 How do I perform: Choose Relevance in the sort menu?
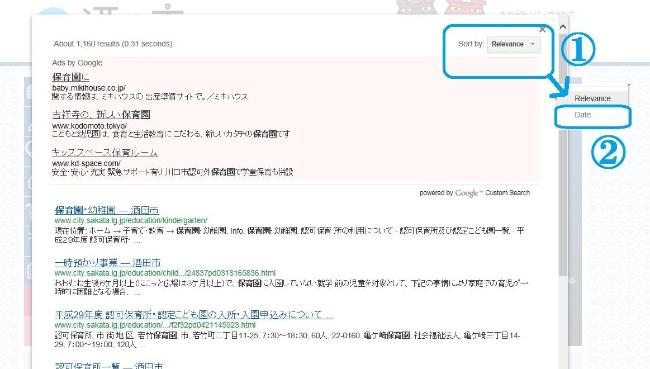592,98
